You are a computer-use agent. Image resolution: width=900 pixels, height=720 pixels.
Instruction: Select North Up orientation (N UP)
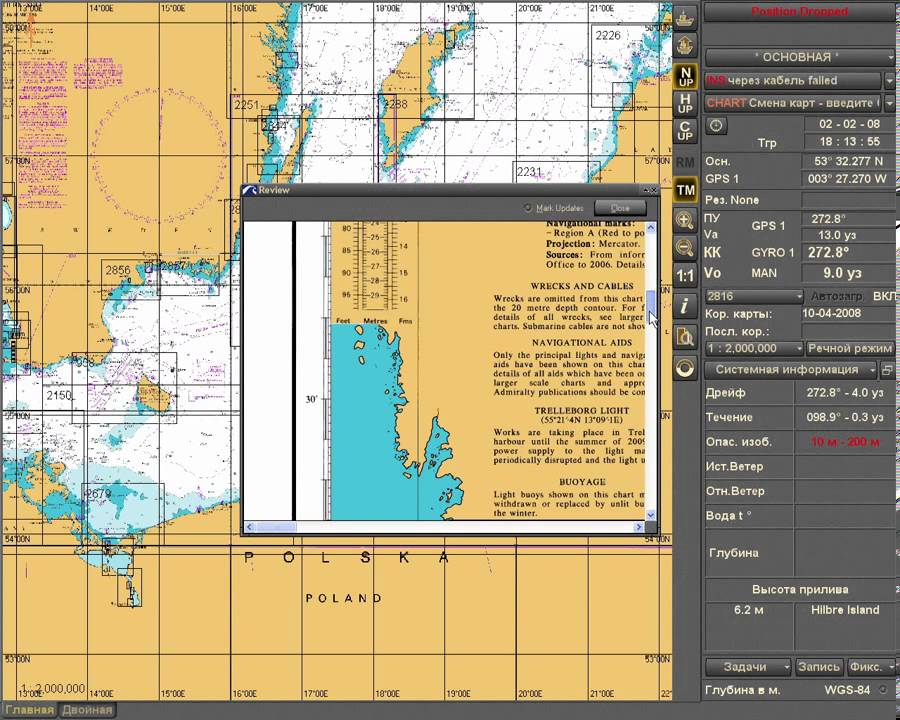pyautogui.click(x=685, y=77)
